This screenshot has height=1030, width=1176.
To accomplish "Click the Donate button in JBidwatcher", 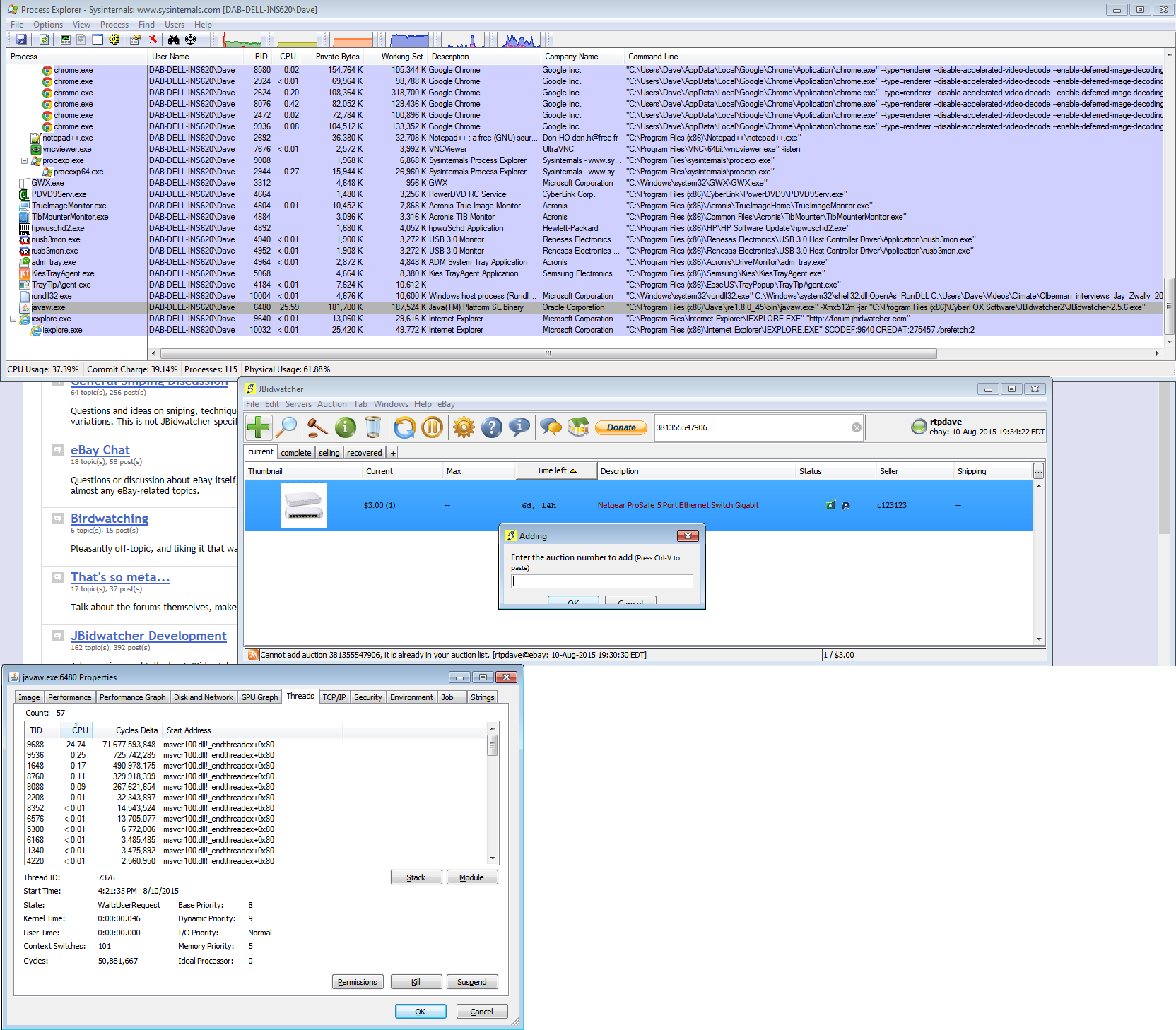I will pos(621,427).
